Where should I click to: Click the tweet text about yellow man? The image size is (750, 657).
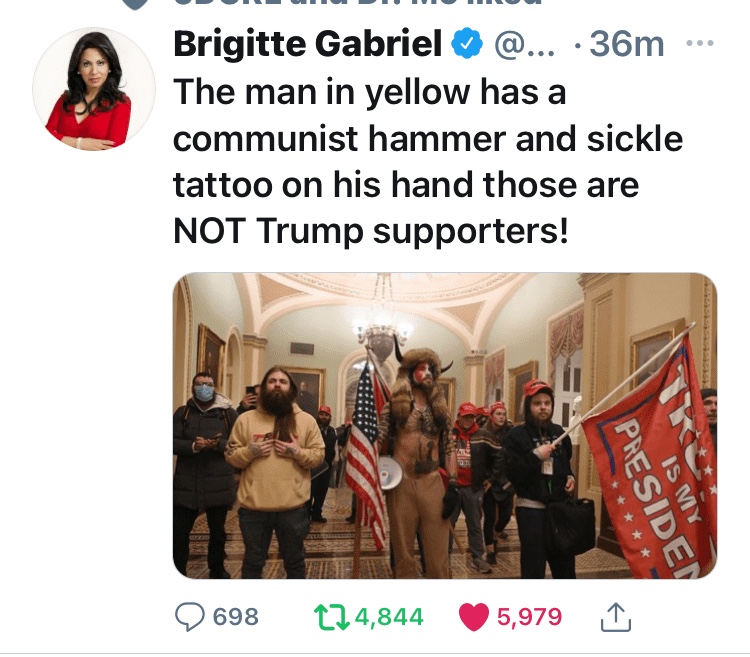pyautogui.click(x=428, y=161)
